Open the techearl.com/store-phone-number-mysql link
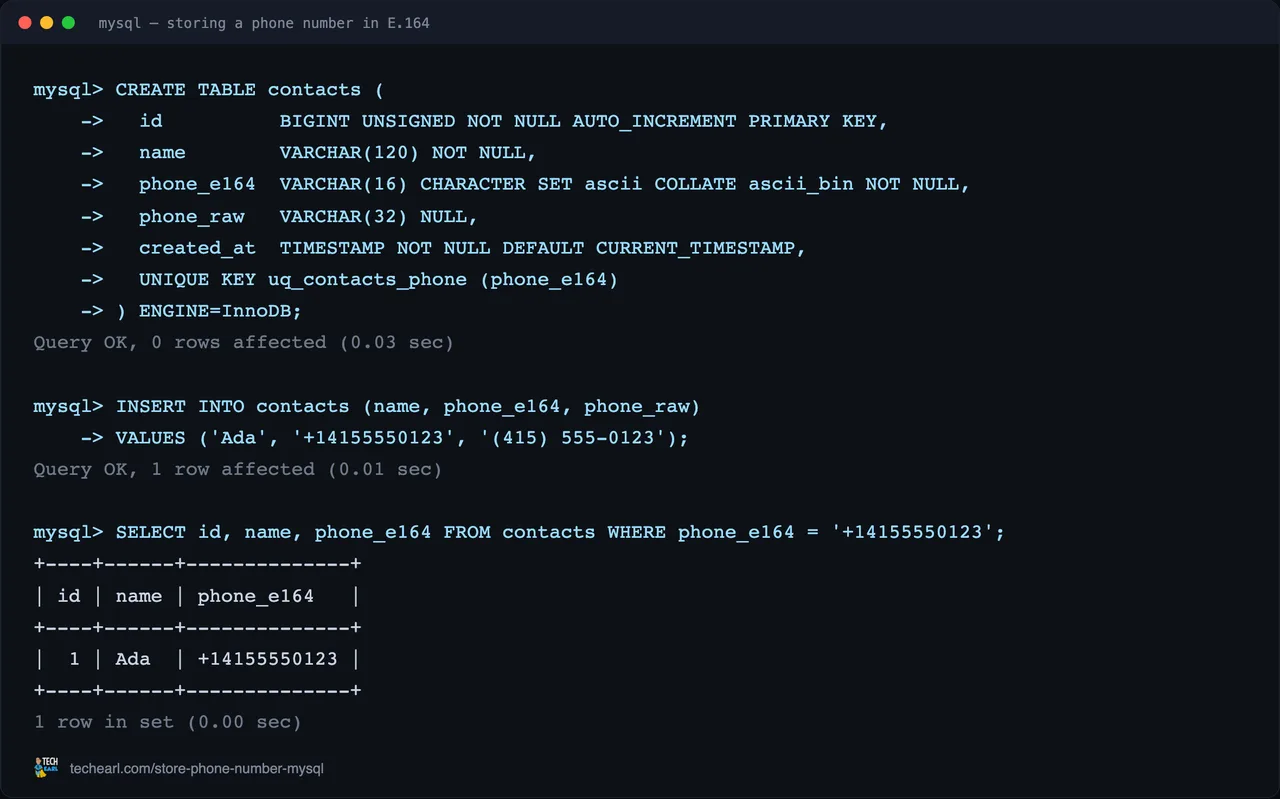The image size is (1280, 799). pos(197,769)
